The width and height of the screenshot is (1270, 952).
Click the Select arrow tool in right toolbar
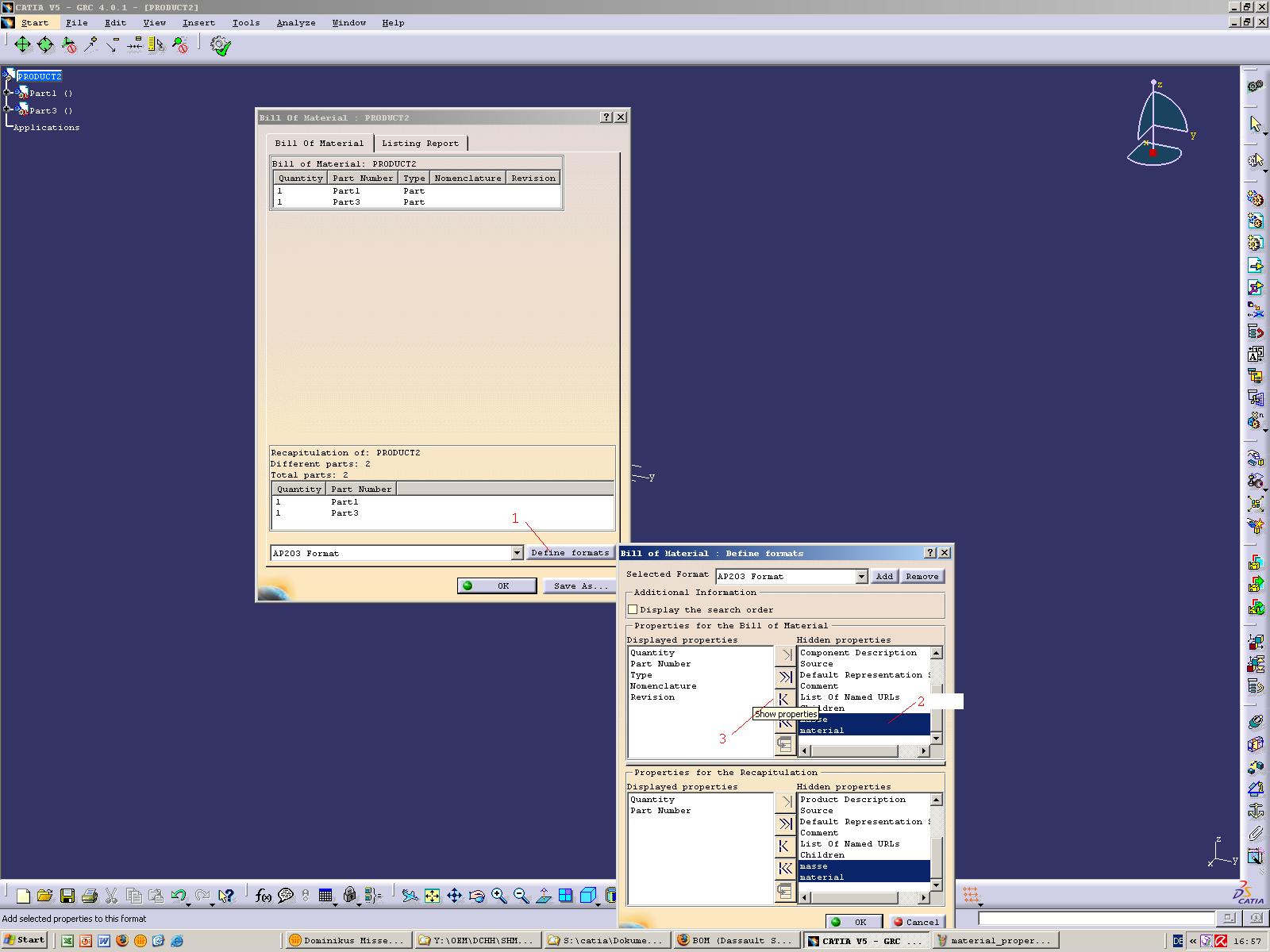click(1255, 125)
